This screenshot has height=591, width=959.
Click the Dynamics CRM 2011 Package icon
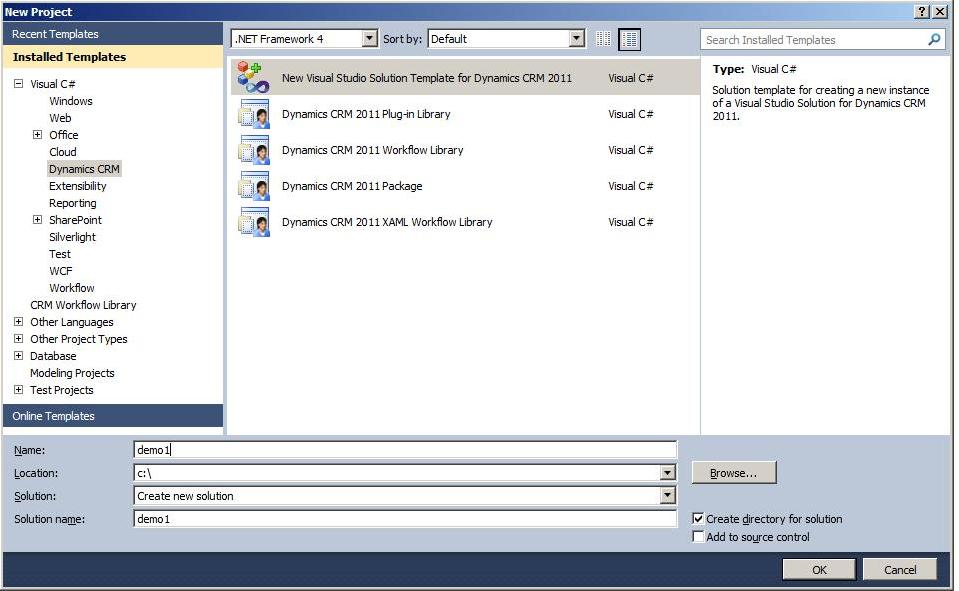(x=253, y=186)
